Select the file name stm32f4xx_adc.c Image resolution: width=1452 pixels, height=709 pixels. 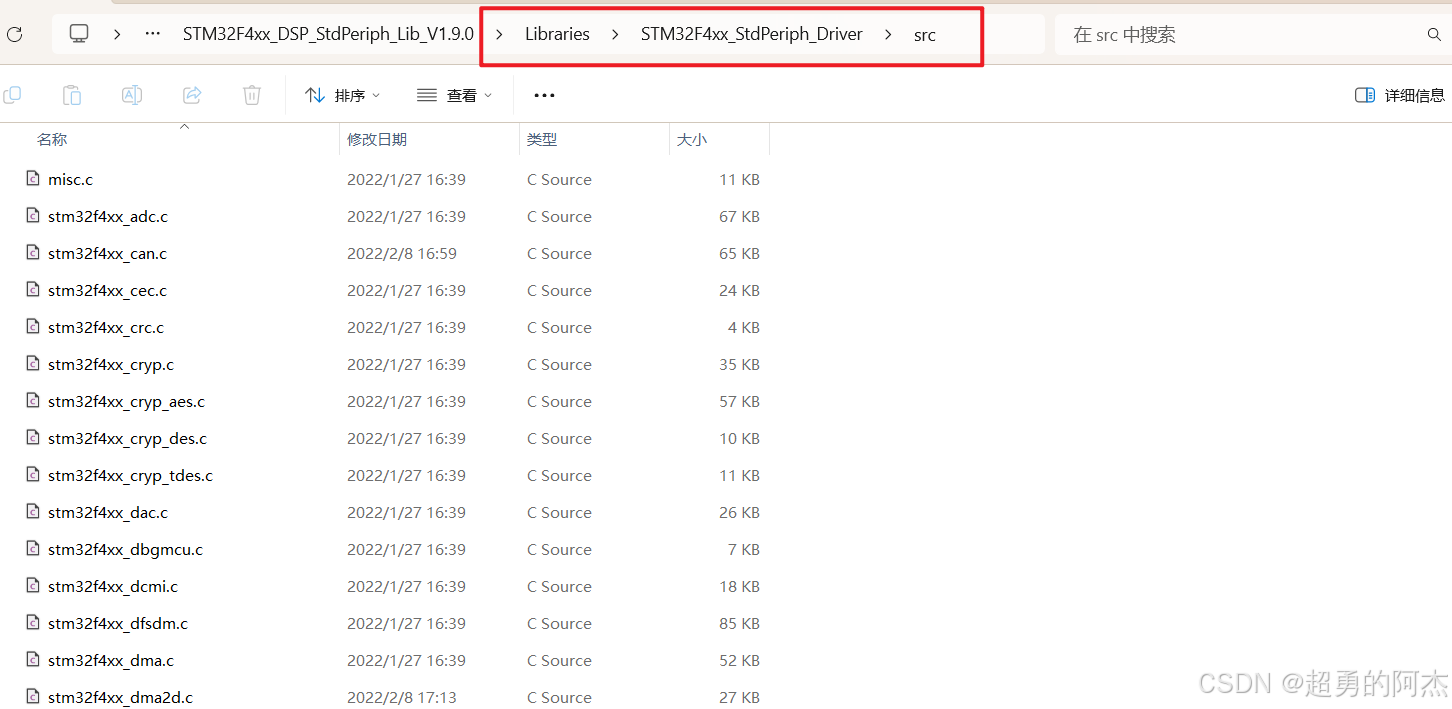pos(108,217)
